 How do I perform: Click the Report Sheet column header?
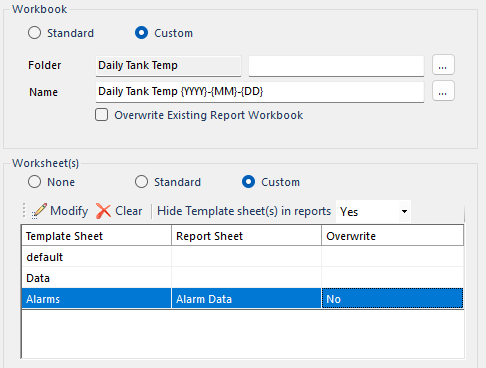[x=246, y=236]
